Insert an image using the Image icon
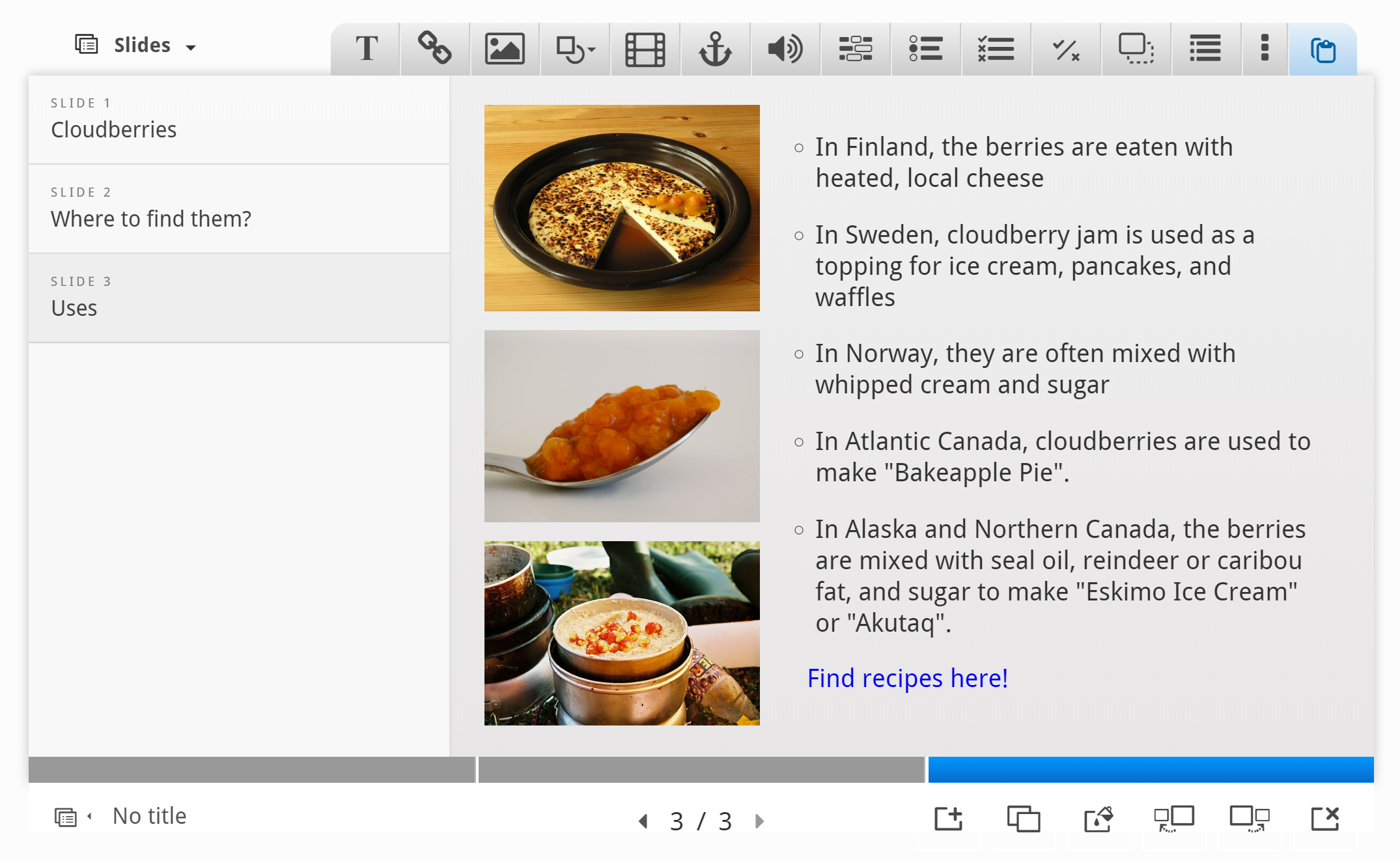Screen dimensions: 1400x859 click(x=505, y=49)
